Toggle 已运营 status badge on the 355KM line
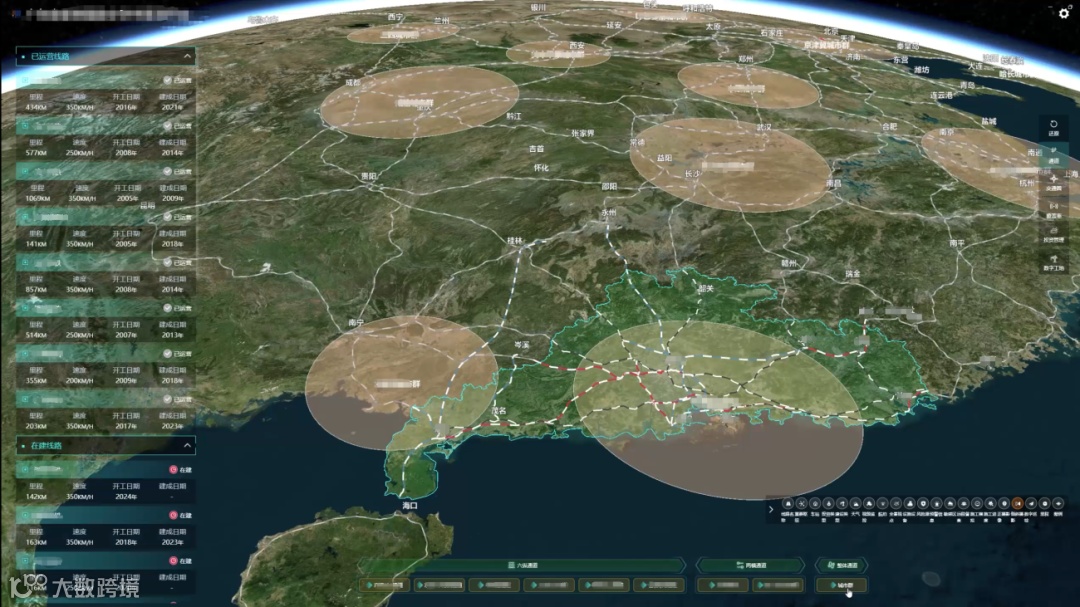 [178, 353]
